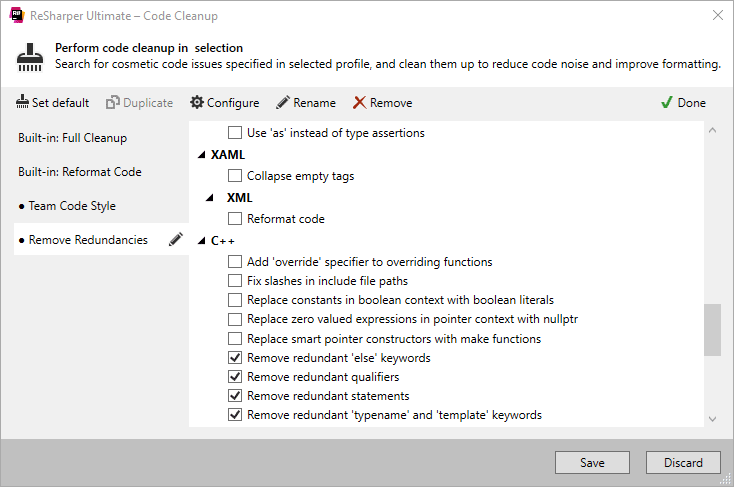This screenshot has height=487, width=734.
Task: Select Team Code Style profile
Action: click(x=72, y=206)
